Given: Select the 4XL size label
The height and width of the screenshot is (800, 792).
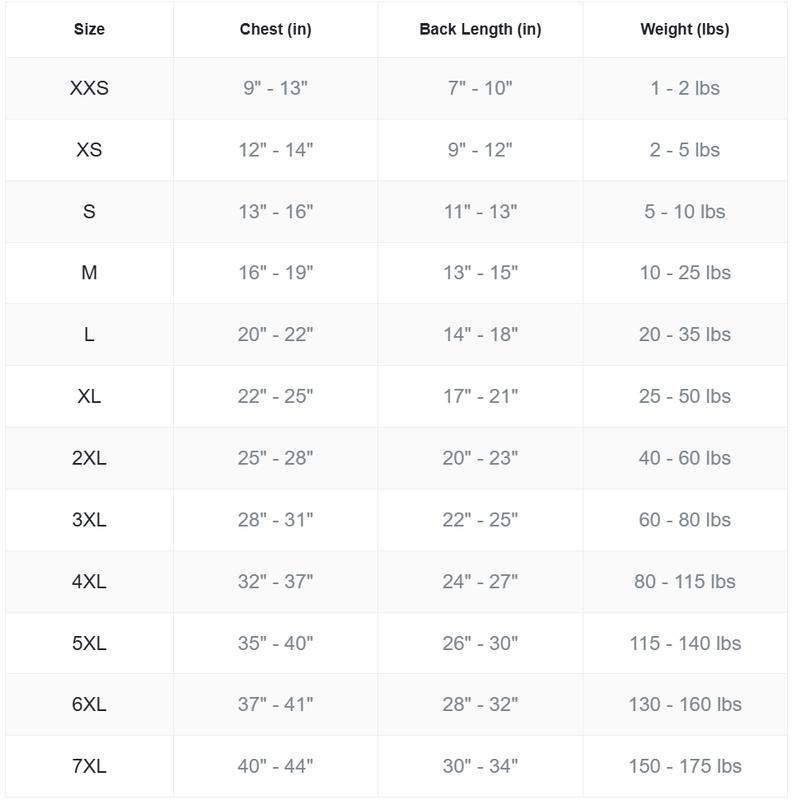Looking at the screenshot, I should click(x=89, y=582).
